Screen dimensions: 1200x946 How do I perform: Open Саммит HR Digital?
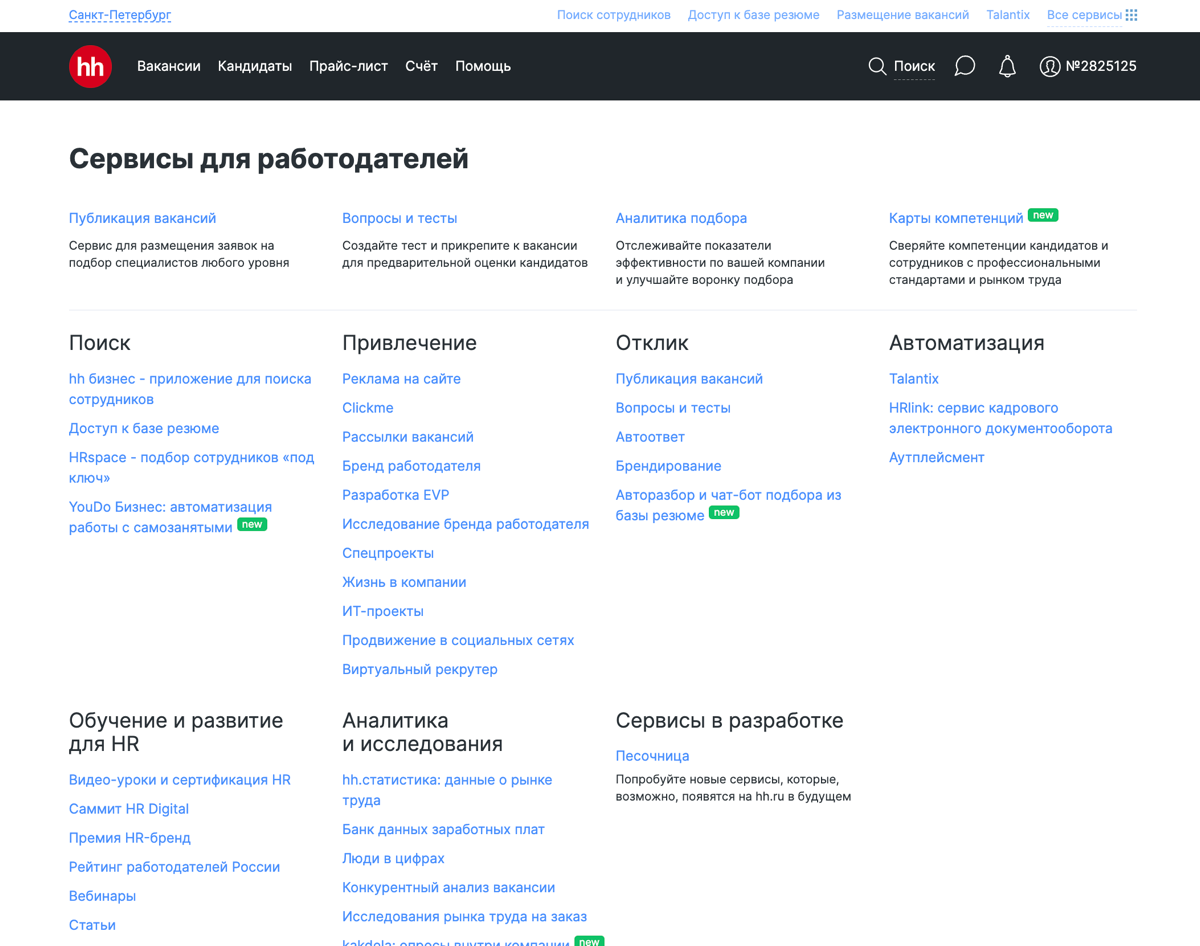pyautogui.click(x=129, y=809)
